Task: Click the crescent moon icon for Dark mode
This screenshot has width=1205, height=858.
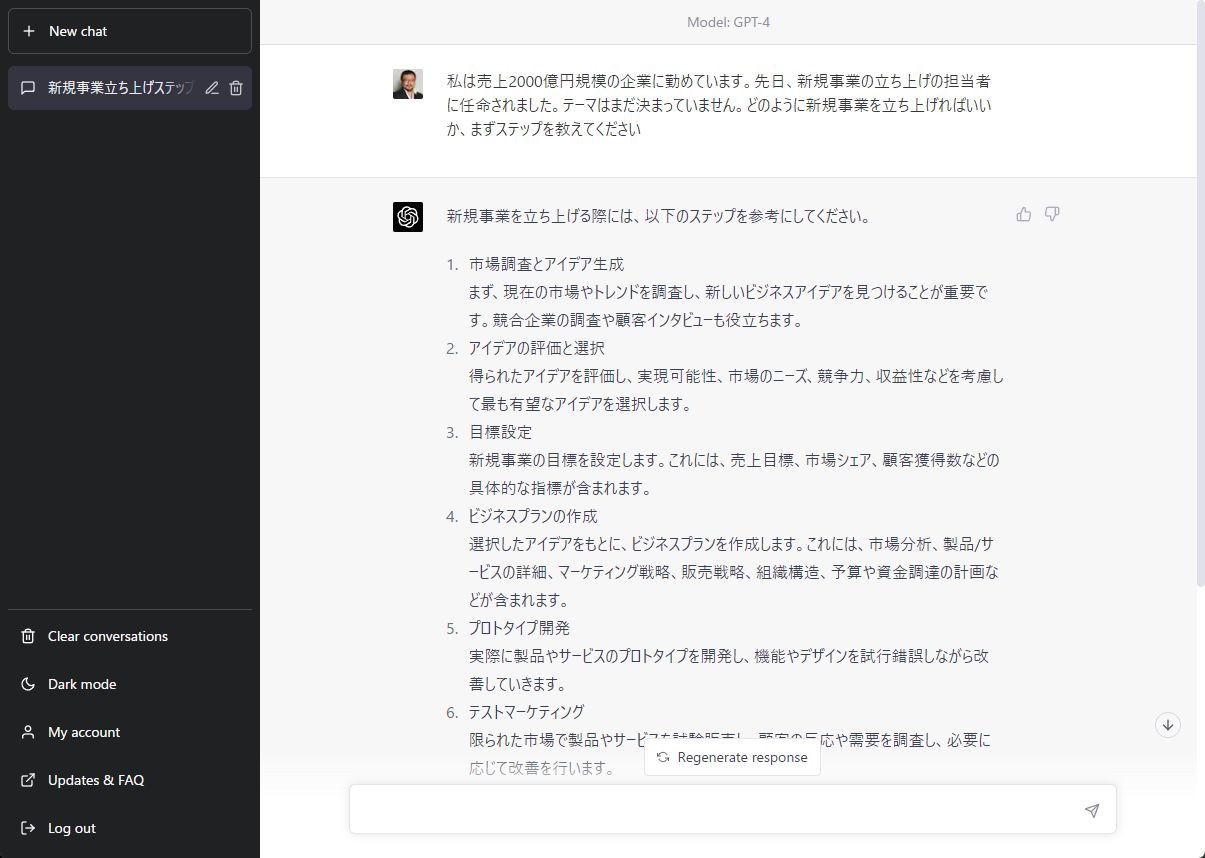Action: [28, 684]
